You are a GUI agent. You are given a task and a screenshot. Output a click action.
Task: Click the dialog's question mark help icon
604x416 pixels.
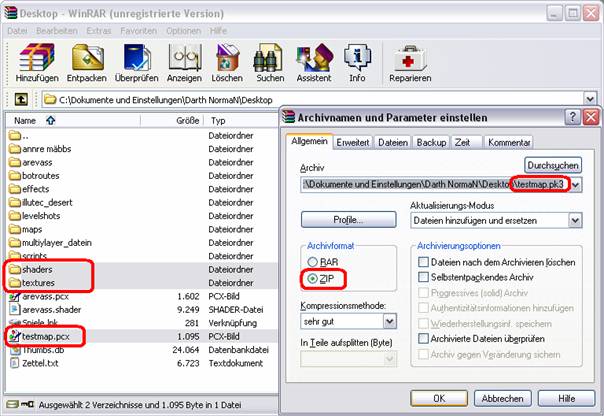572,116
